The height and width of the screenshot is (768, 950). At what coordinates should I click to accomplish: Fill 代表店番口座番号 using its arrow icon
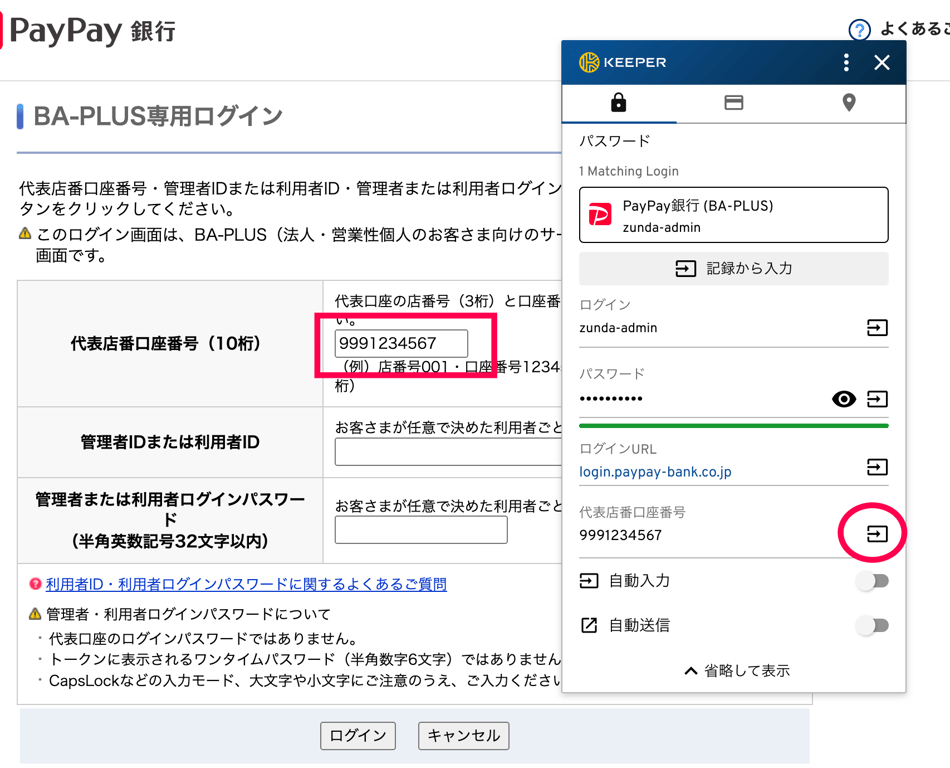coord(877,534)
